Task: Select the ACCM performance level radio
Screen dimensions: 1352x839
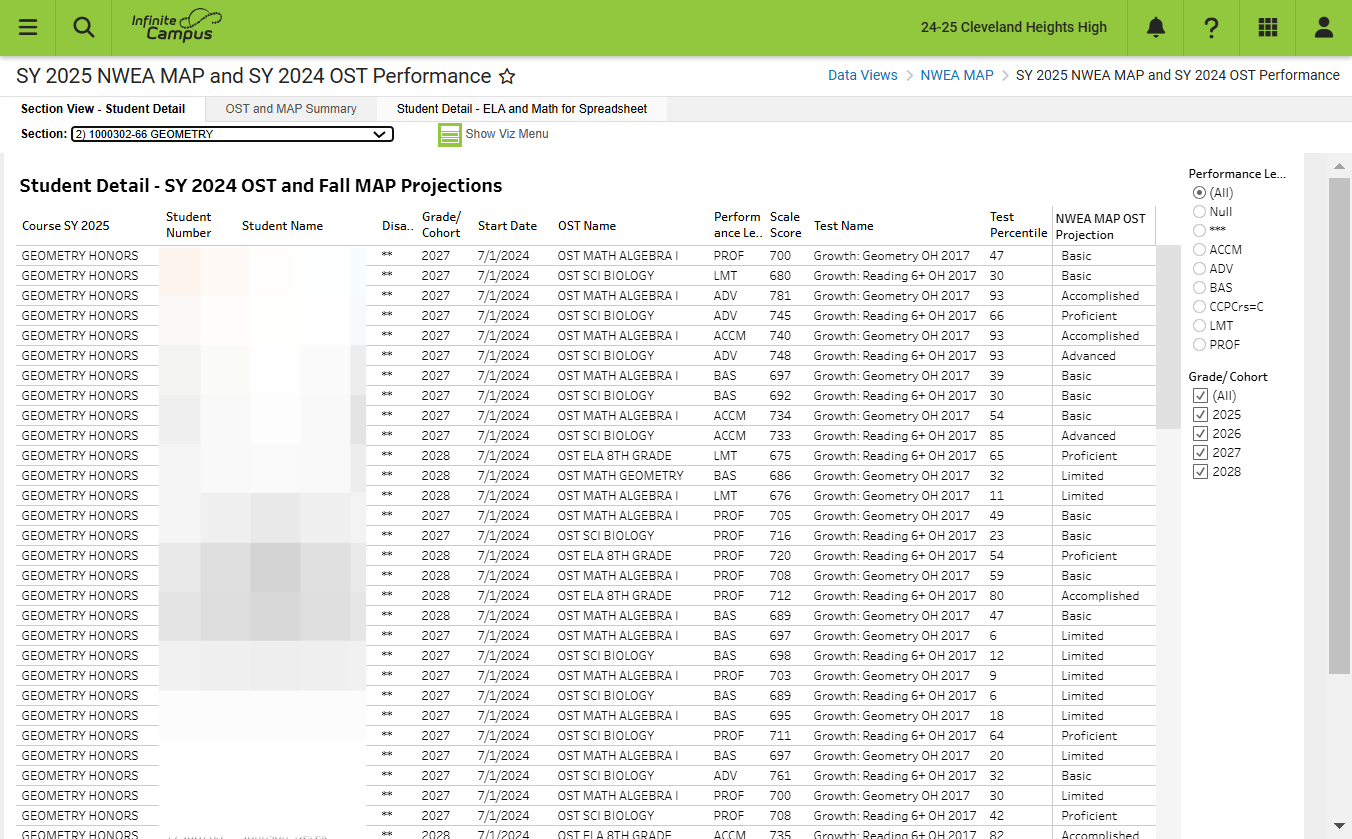Action: [1199, 250]
